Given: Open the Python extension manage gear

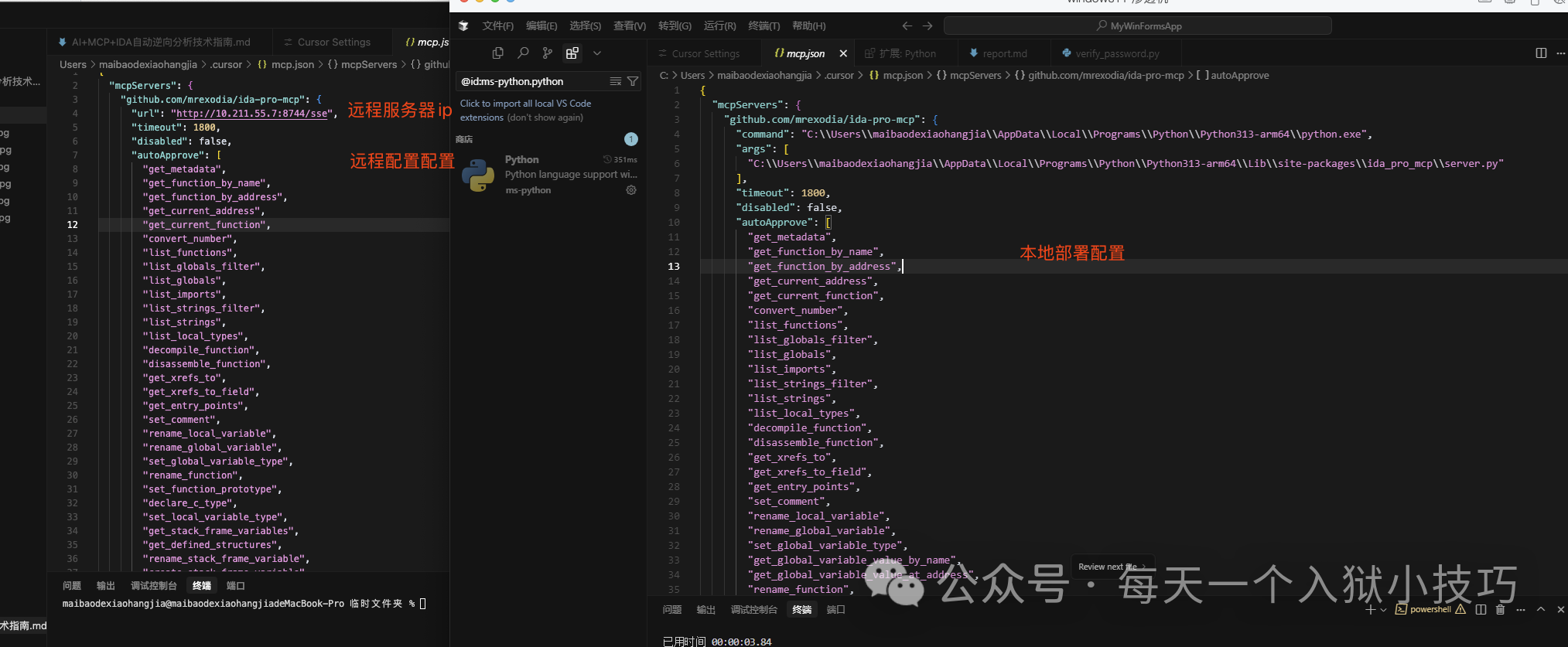Looking at the screenshot, I should (x=631, y=190).
